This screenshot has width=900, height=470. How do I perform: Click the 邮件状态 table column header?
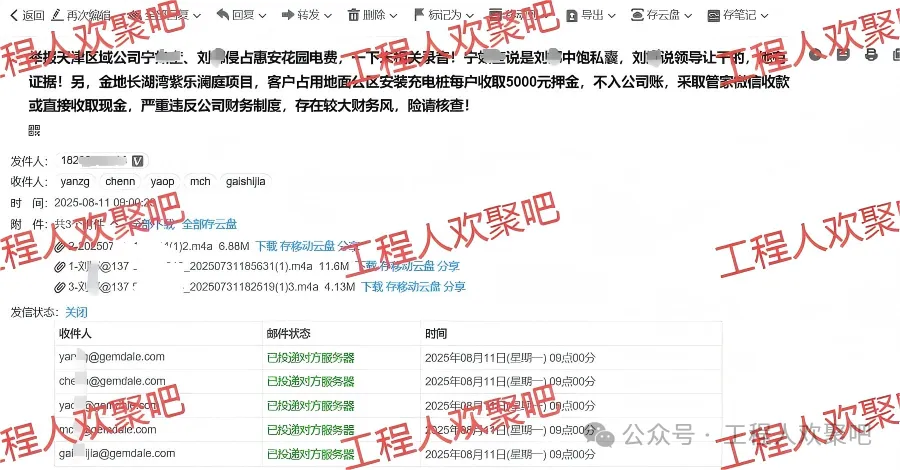[288, 333]
